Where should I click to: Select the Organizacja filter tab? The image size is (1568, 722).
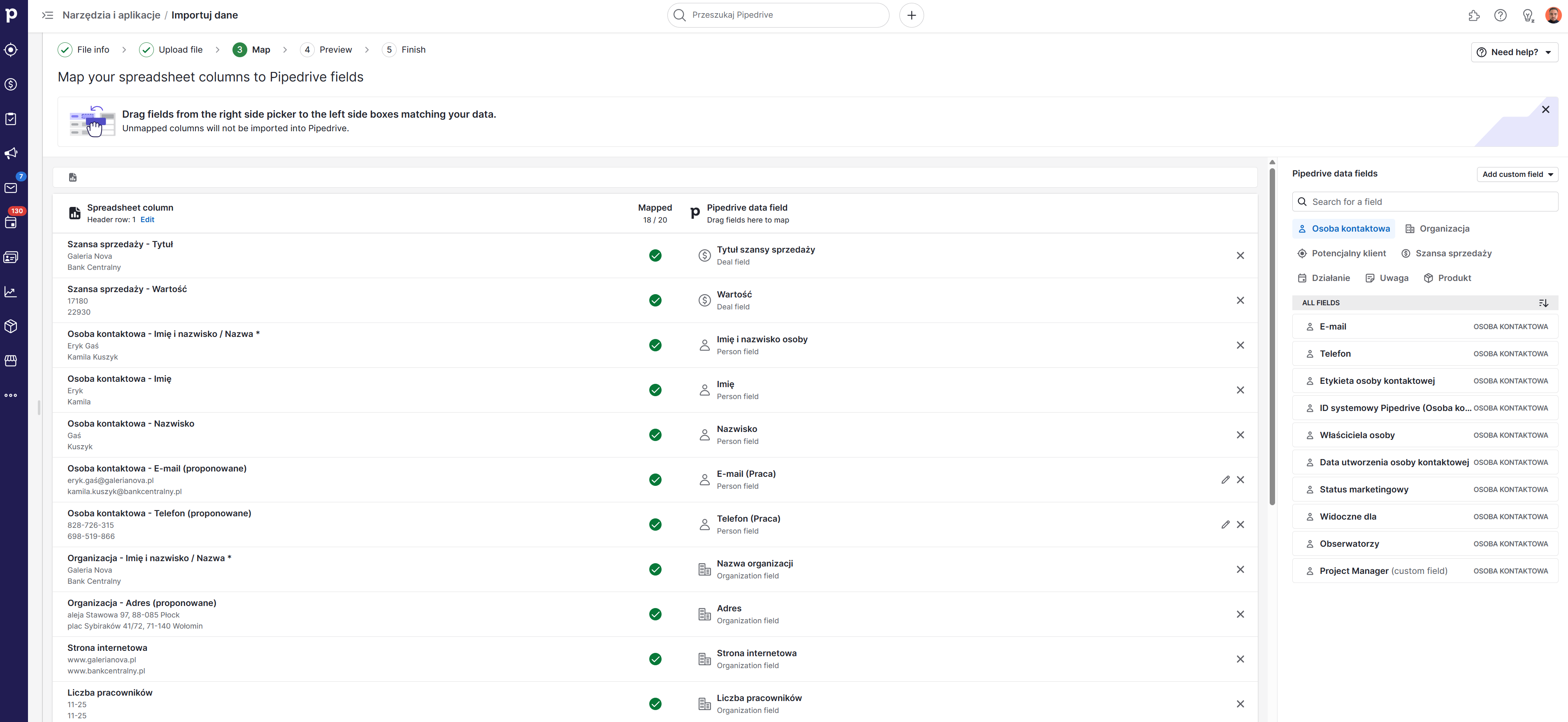(1437, 229)
